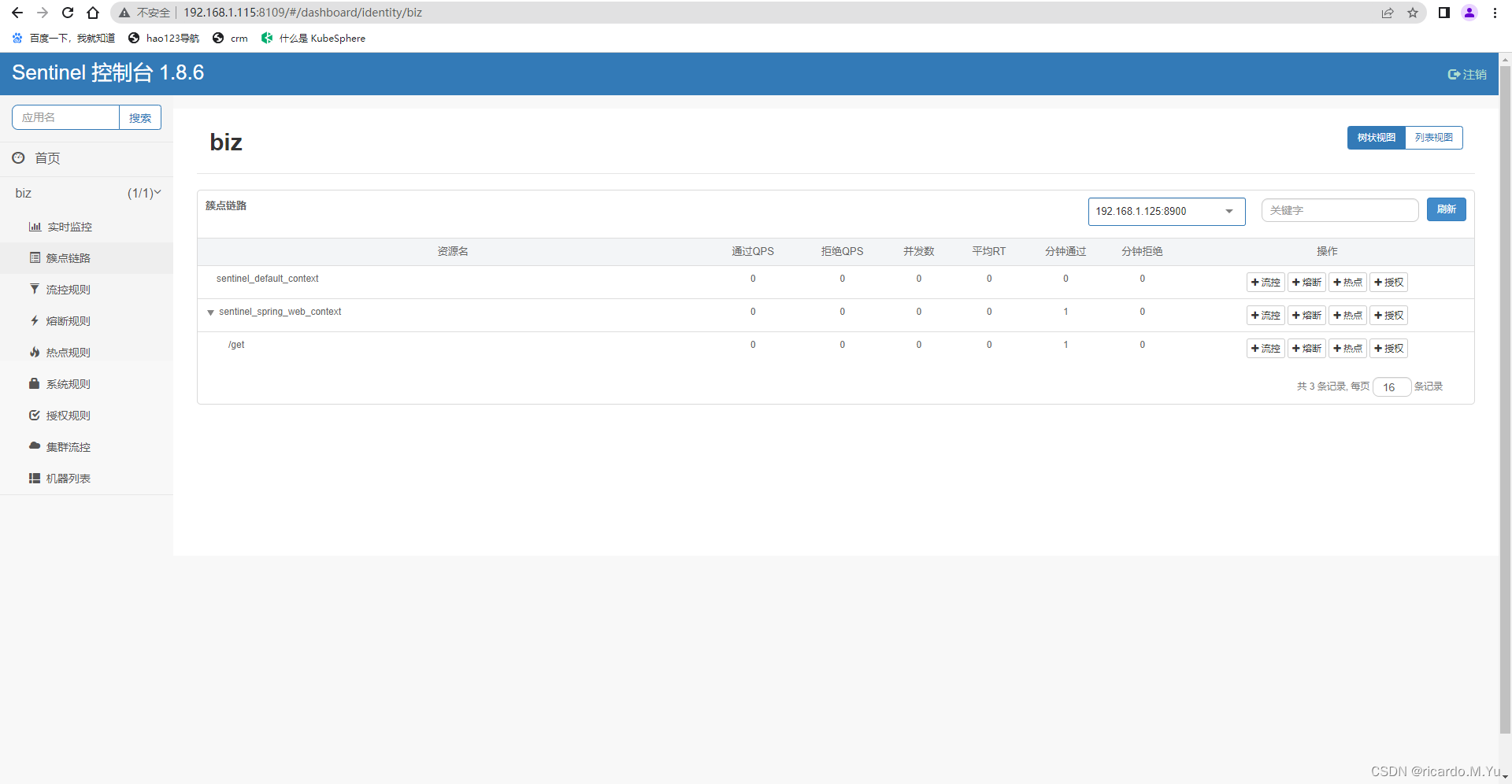Open the crm bookmark
This screenshot has width=1512, height=784.
230,38
